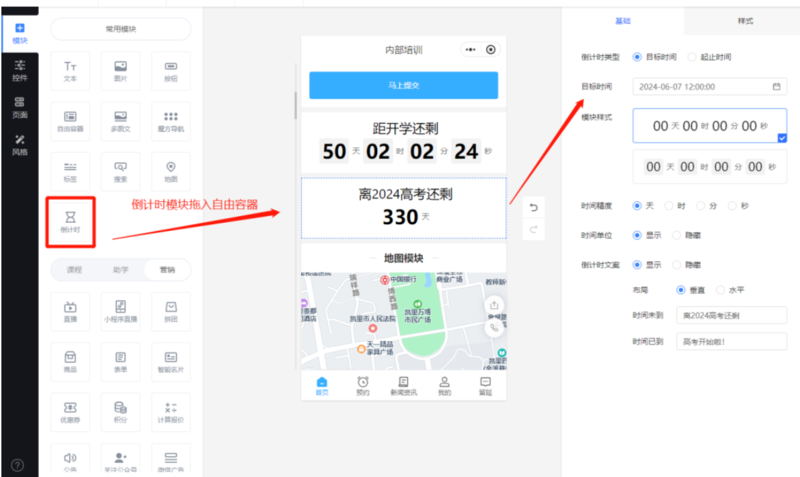Screen dimensions: 800x477
Task: Expand the 常用模块 common modules section
Action: click(x=120, y=29)
